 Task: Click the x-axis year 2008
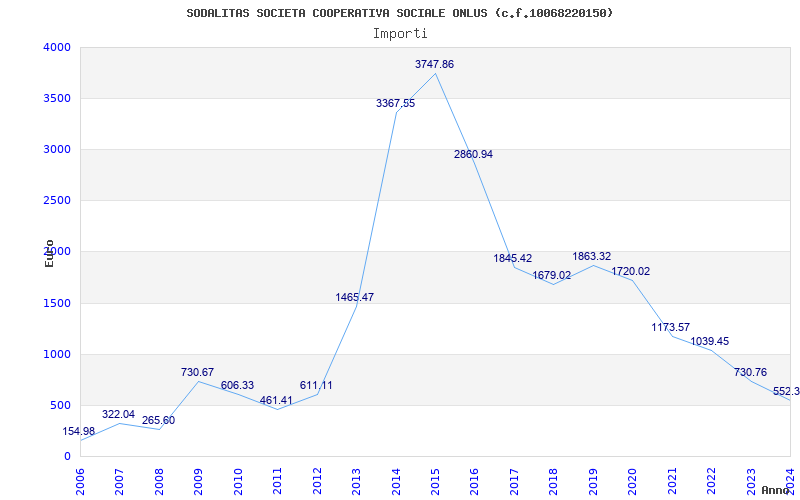(x=159, y=481)
